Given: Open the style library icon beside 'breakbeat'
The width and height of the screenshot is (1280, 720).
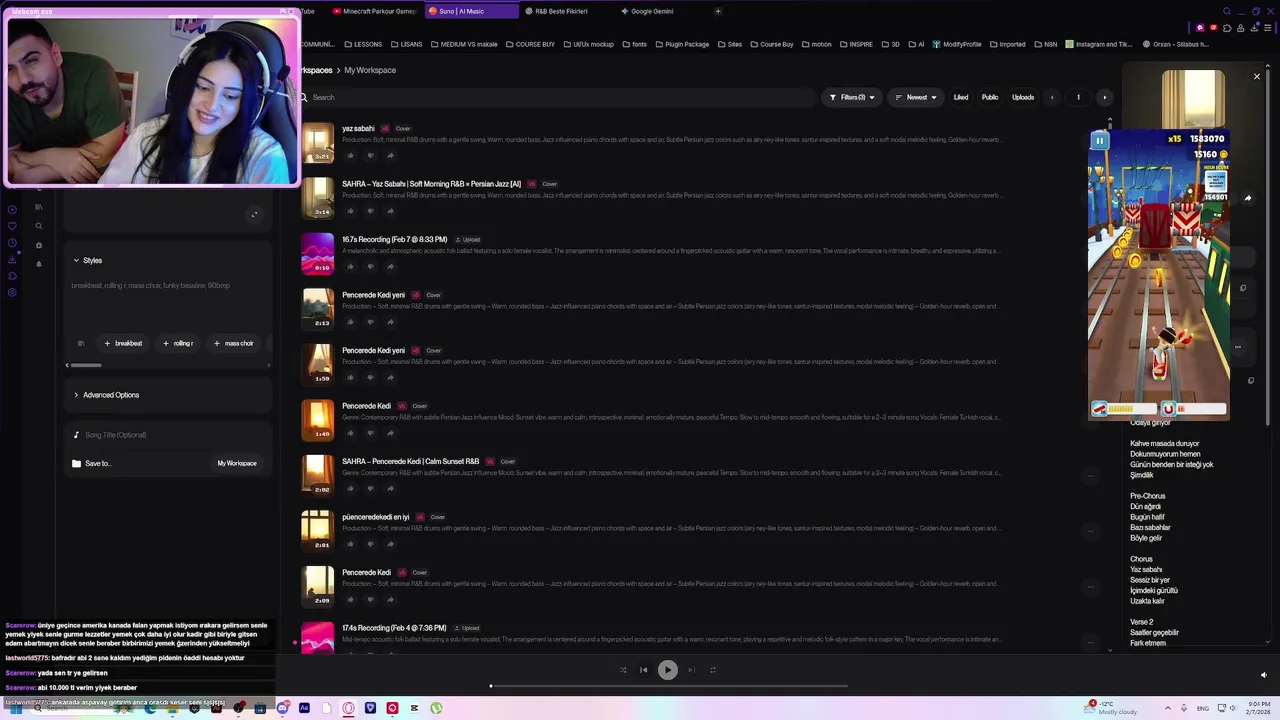Looking at the screenshot, I should coord(81,343).
